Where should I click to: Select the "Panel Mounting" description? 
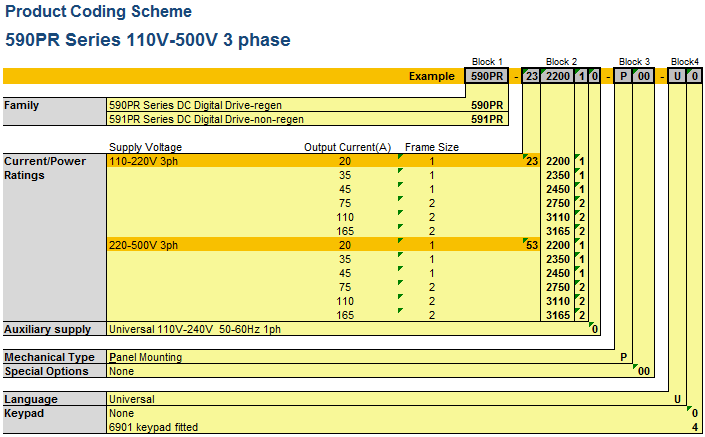pyautogui.click(x=145, y=357)
